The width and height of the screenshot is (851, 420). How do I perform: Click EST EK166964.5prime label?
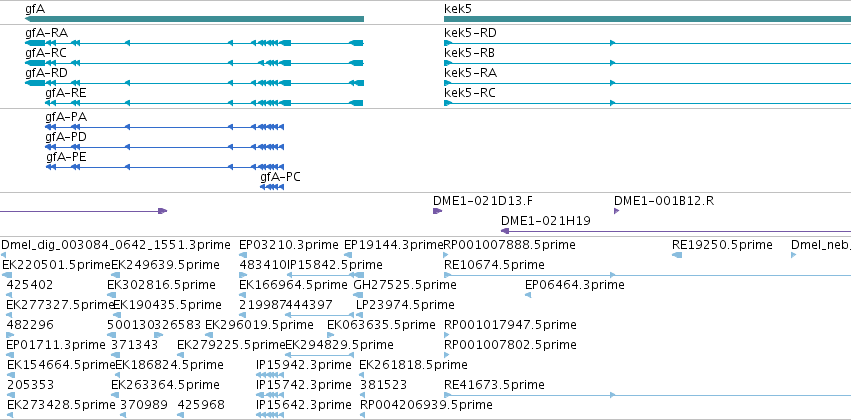(293, 285)
